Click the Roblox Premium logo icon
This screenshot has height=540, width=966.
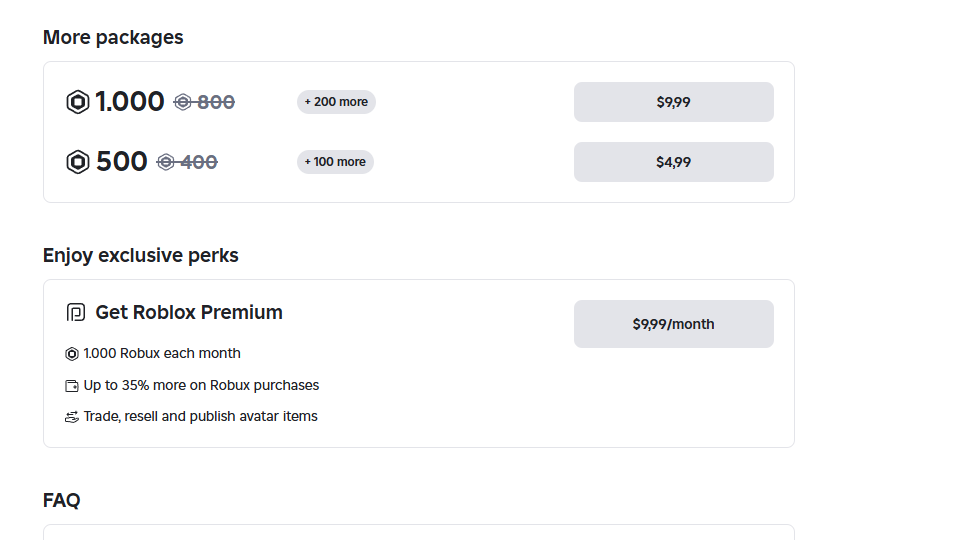76,312
